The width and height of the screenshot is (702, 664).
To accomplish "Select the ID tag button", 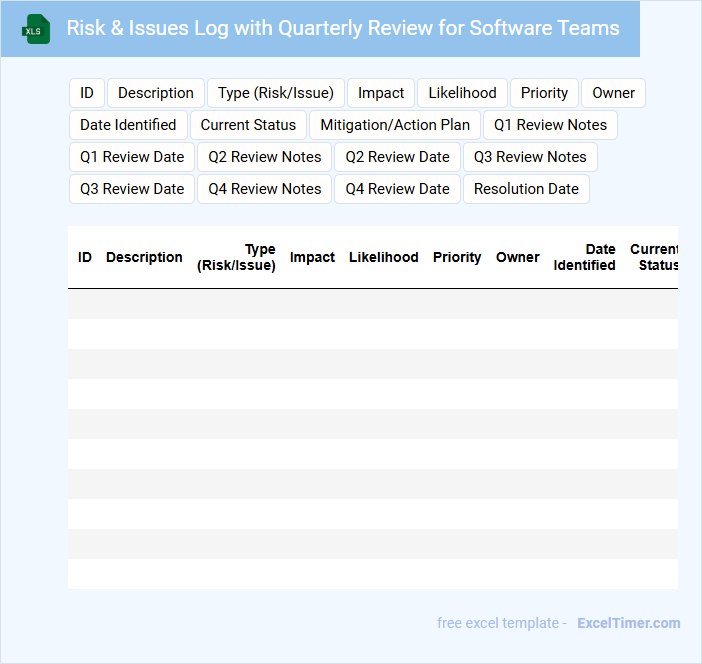I will [87, 93].
